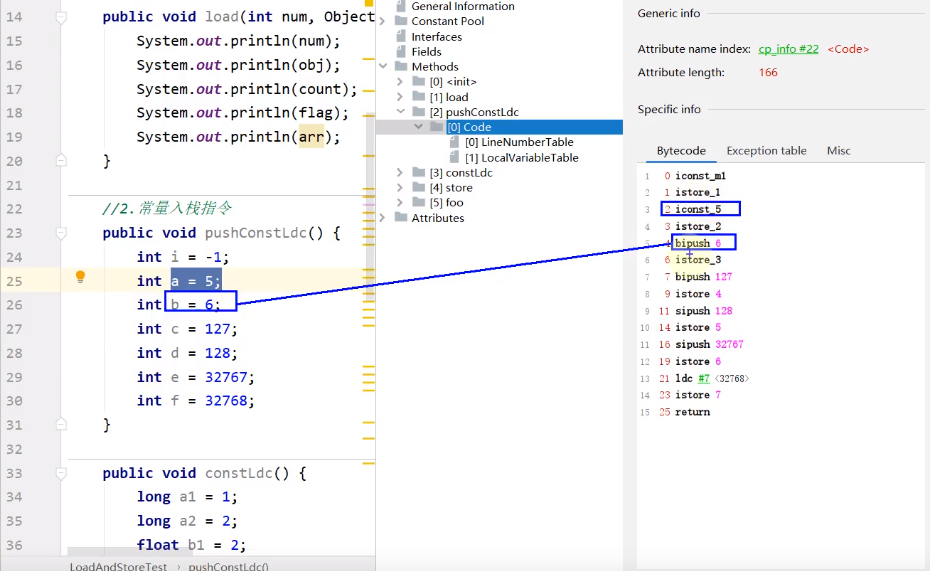Viewport: 930px width, 571px height.
Task: Click the constLdc folder icon
Action: pyautogui.click(x=419, y=173)
